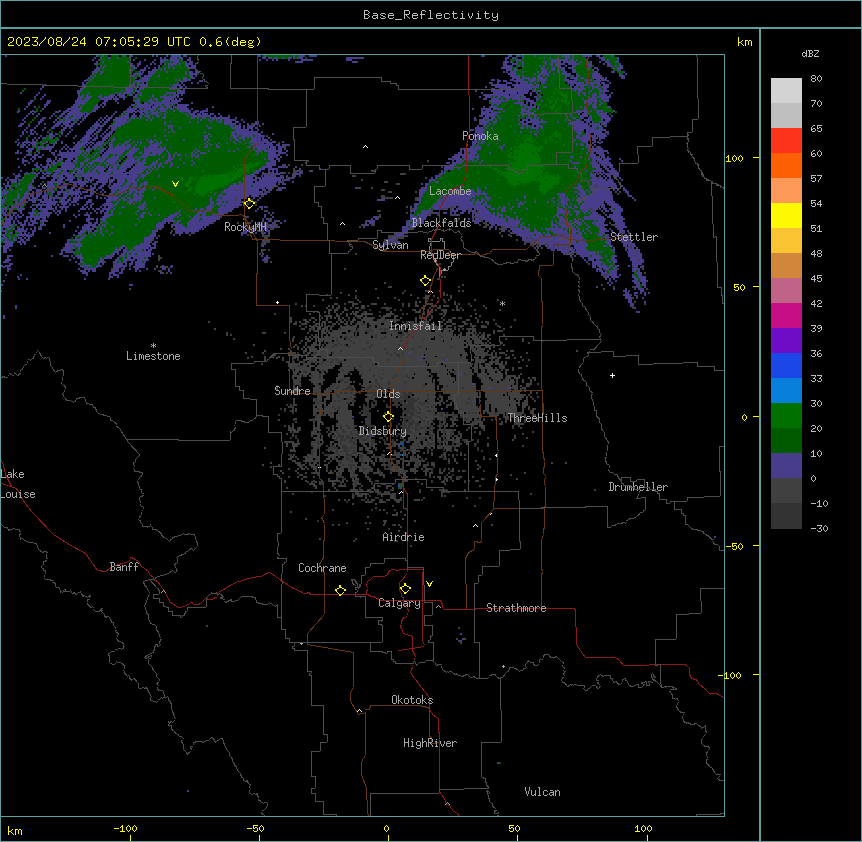862x842 pixels.
Task: Click the km label at the bottom-left corner
Action: coord(15,830)
